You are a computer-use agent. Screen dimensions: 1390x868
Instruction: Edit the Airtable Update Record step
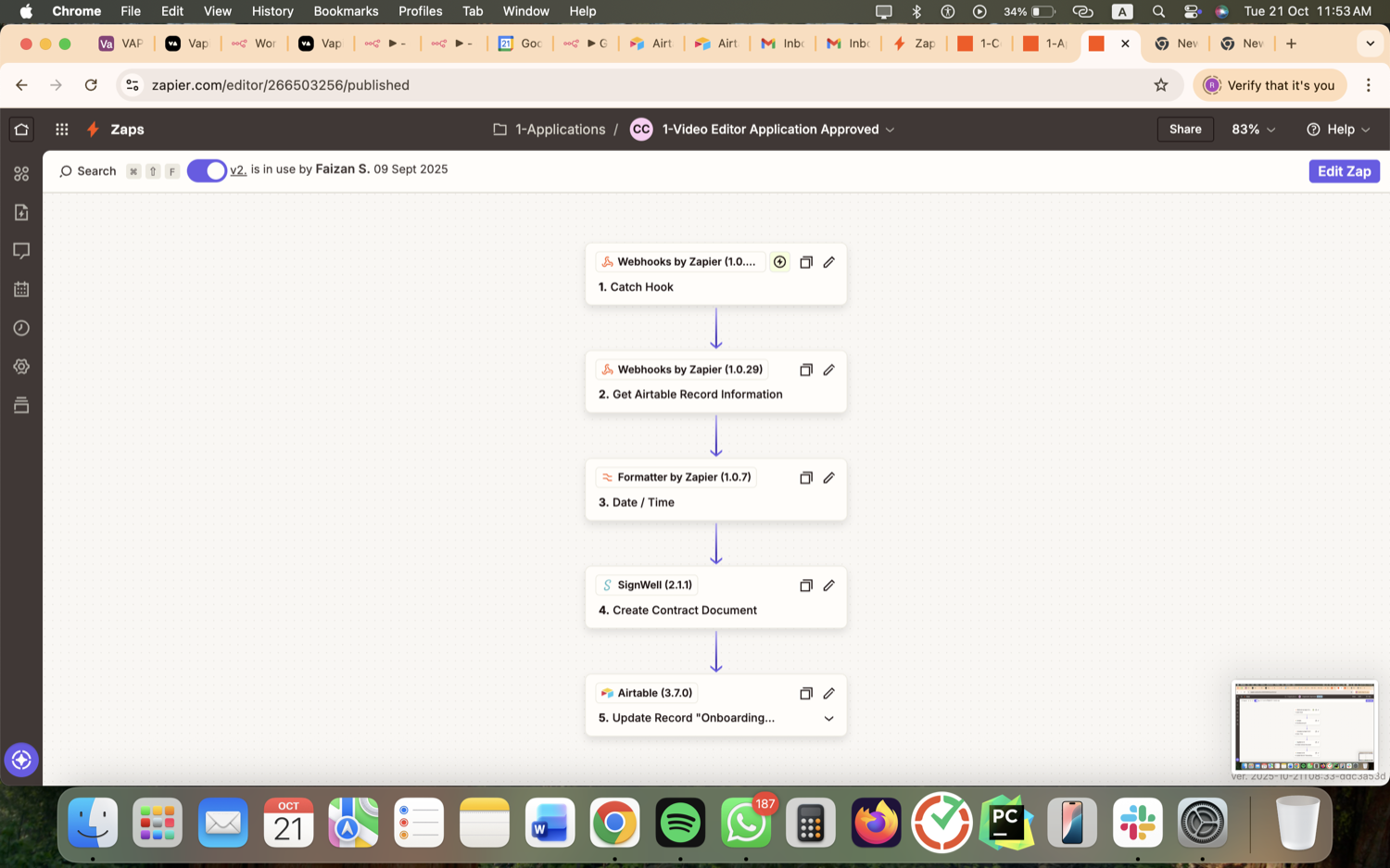(x=829, y=693)
